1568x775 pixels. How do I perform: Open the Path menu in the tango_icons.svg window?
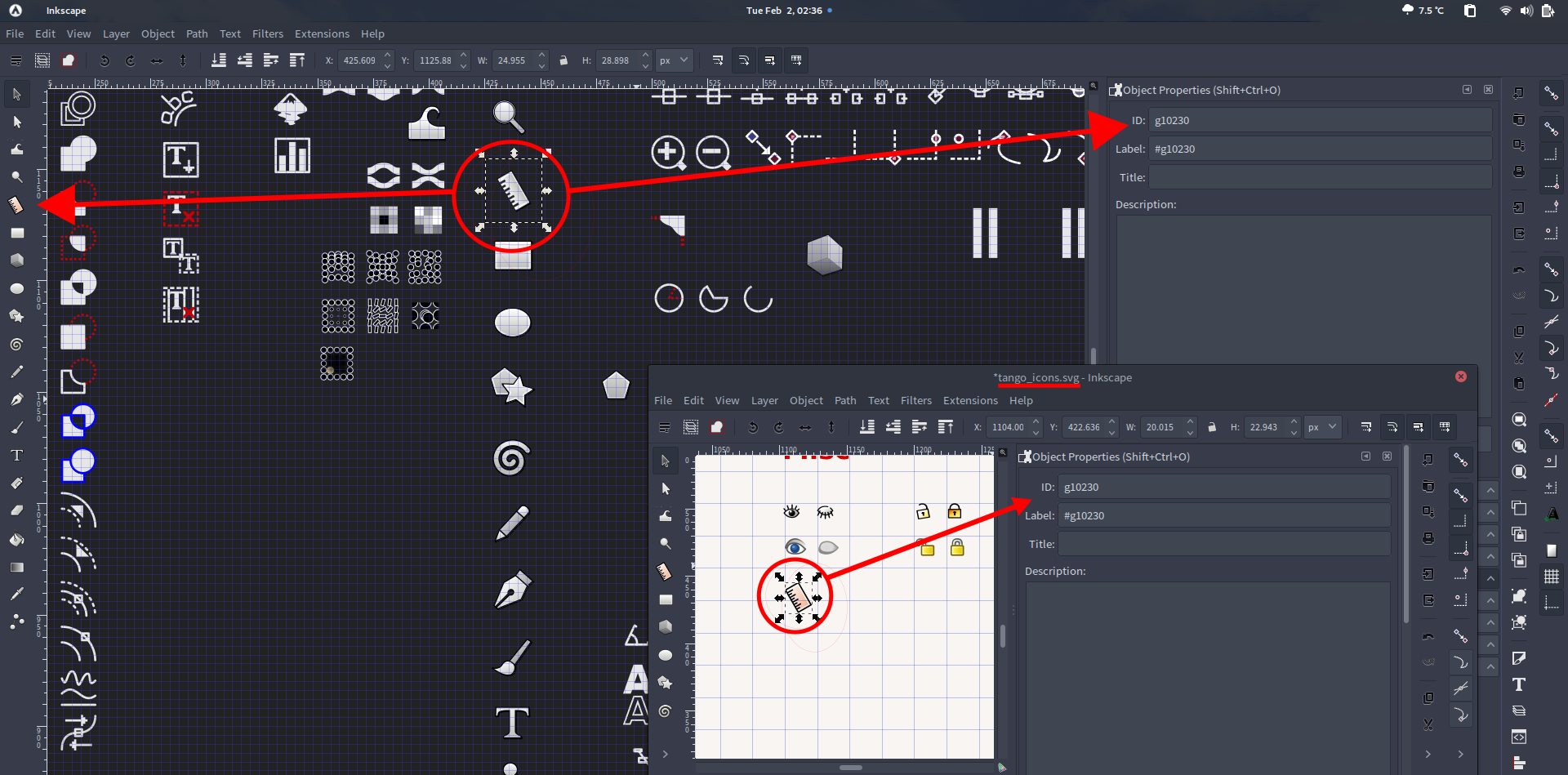tap(845, 400)
